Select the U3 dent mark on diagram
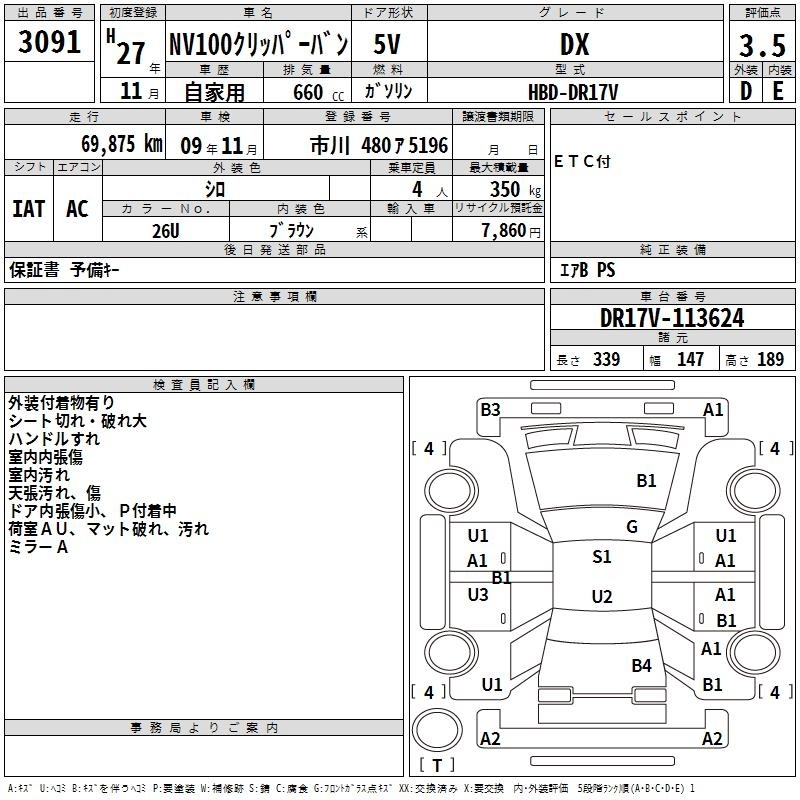Image resolution: width=800 pixels, height=800 pixels. tap(478, 595)
